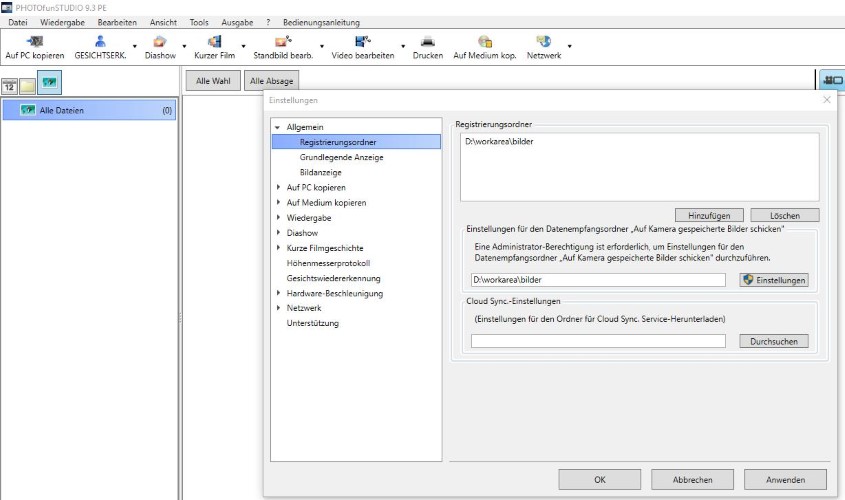The width and height of the screenshot is (845, 500).
Task: Switch to the folder view icon
Action: [x=27, y=86]
